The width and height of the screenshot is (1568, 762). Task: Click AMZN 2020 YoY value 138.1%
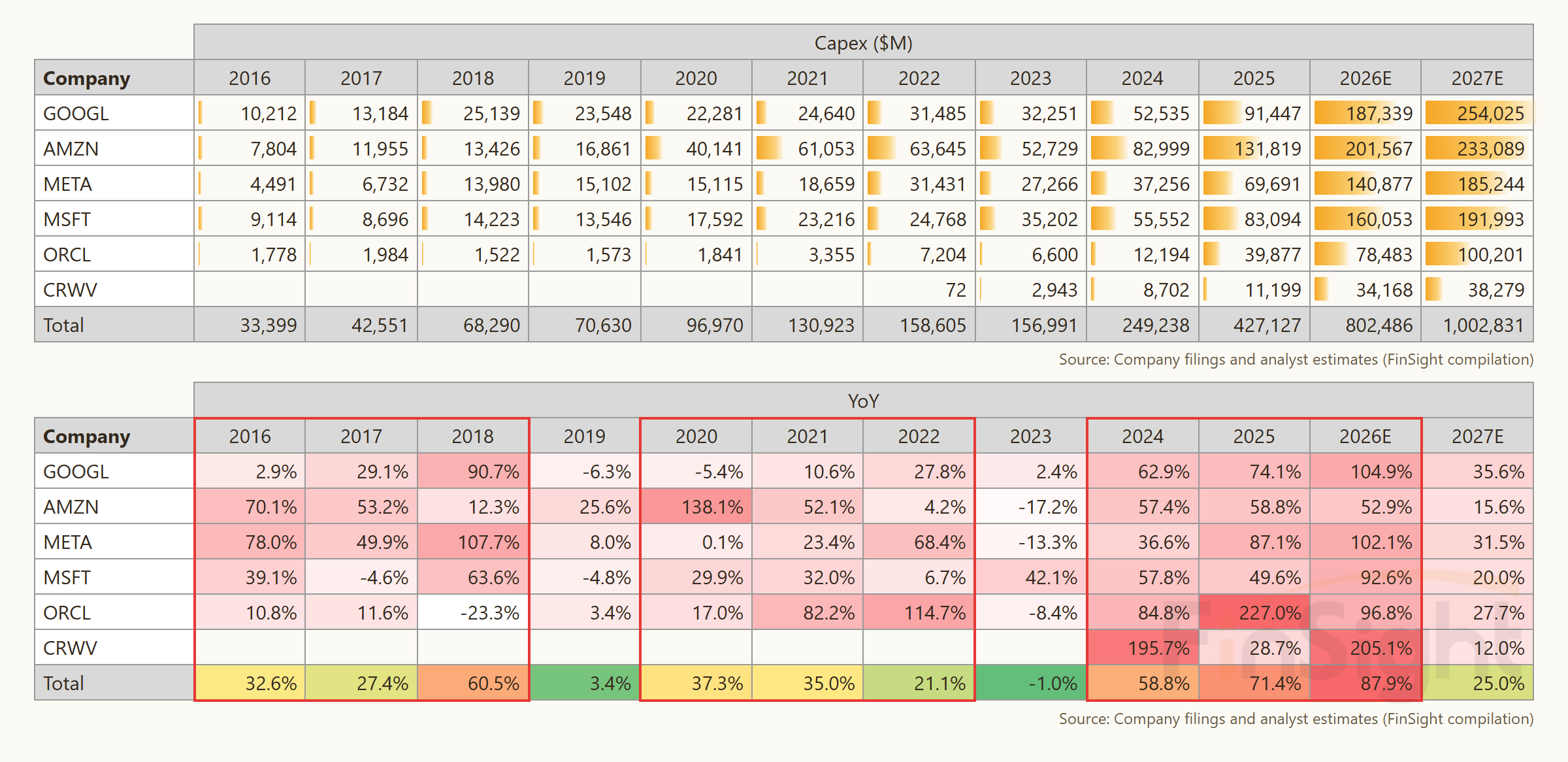[712, 506]
